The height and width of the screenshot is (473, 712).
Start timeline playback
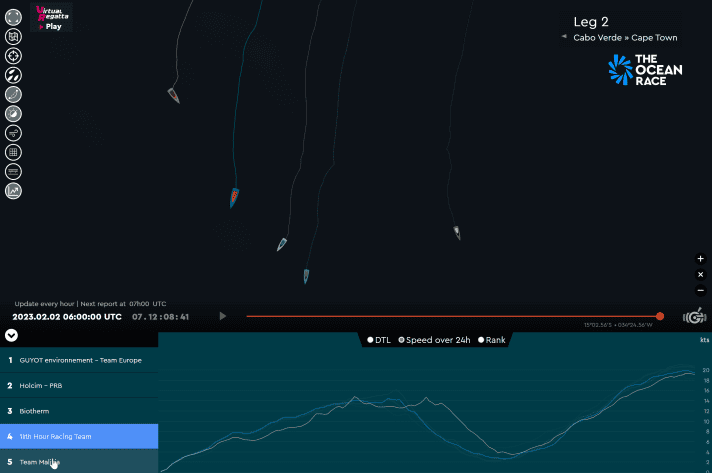(x=222, y=316)
